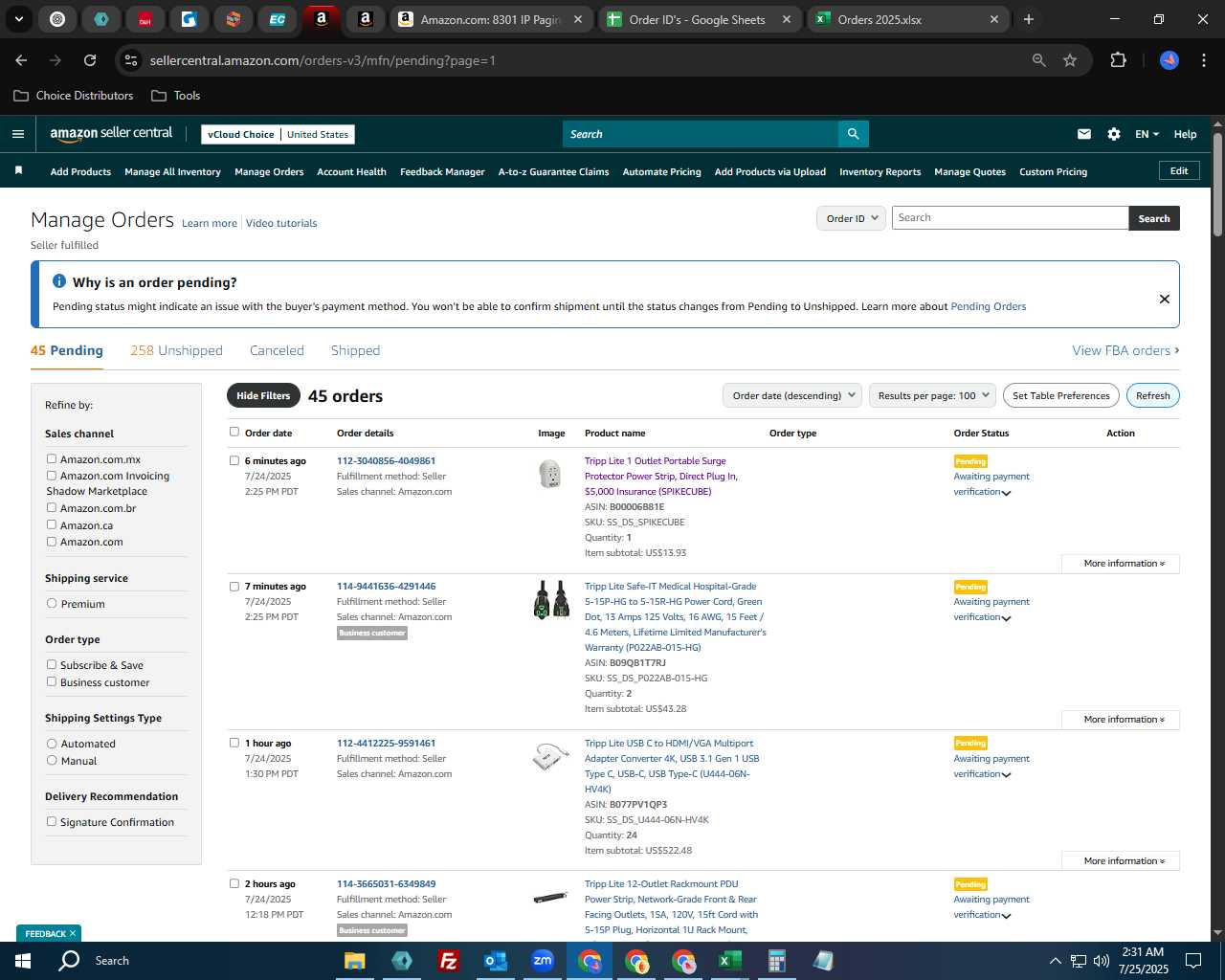
Task: Click the Refresh orders button
Action: pos(1152,395)
